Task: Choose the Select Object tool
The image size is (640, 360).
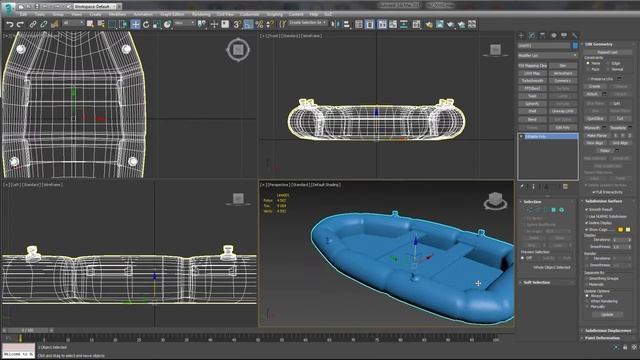Action: pos(90,24)
